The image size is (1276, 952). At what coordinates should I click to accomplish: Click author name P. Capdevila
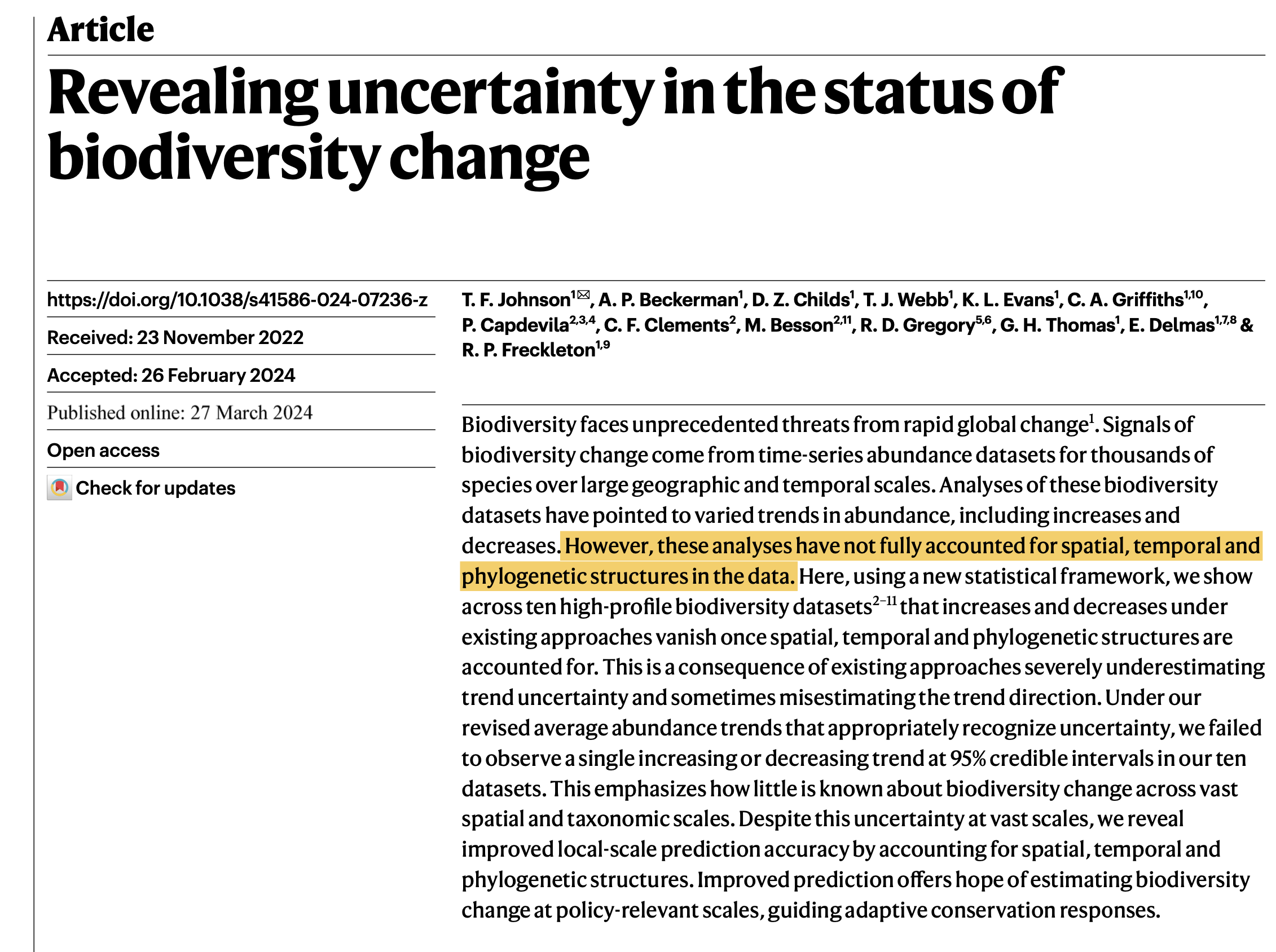click(x=514, y=325)
